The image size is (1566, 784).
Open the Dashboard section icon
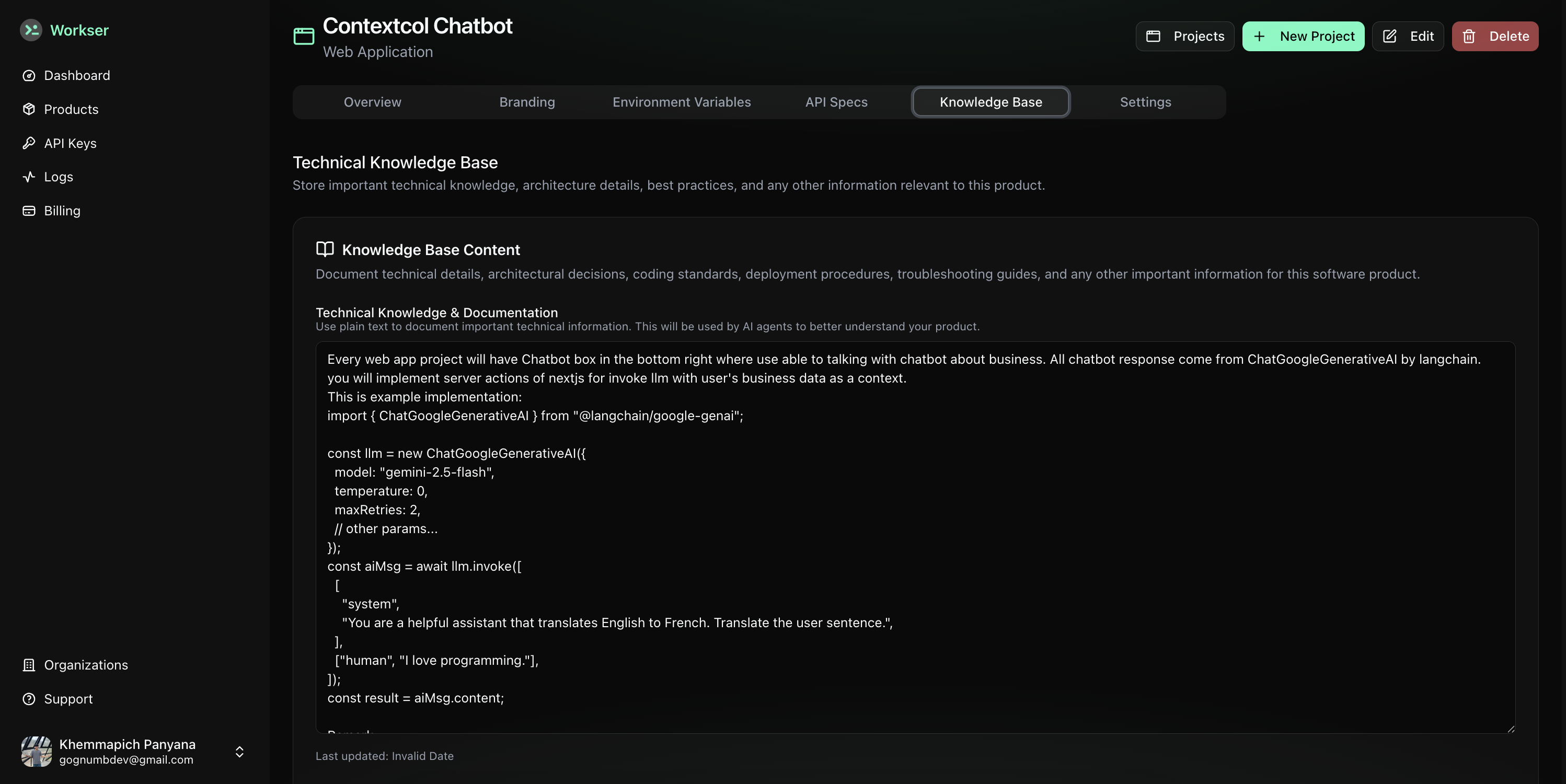(30, 75)
